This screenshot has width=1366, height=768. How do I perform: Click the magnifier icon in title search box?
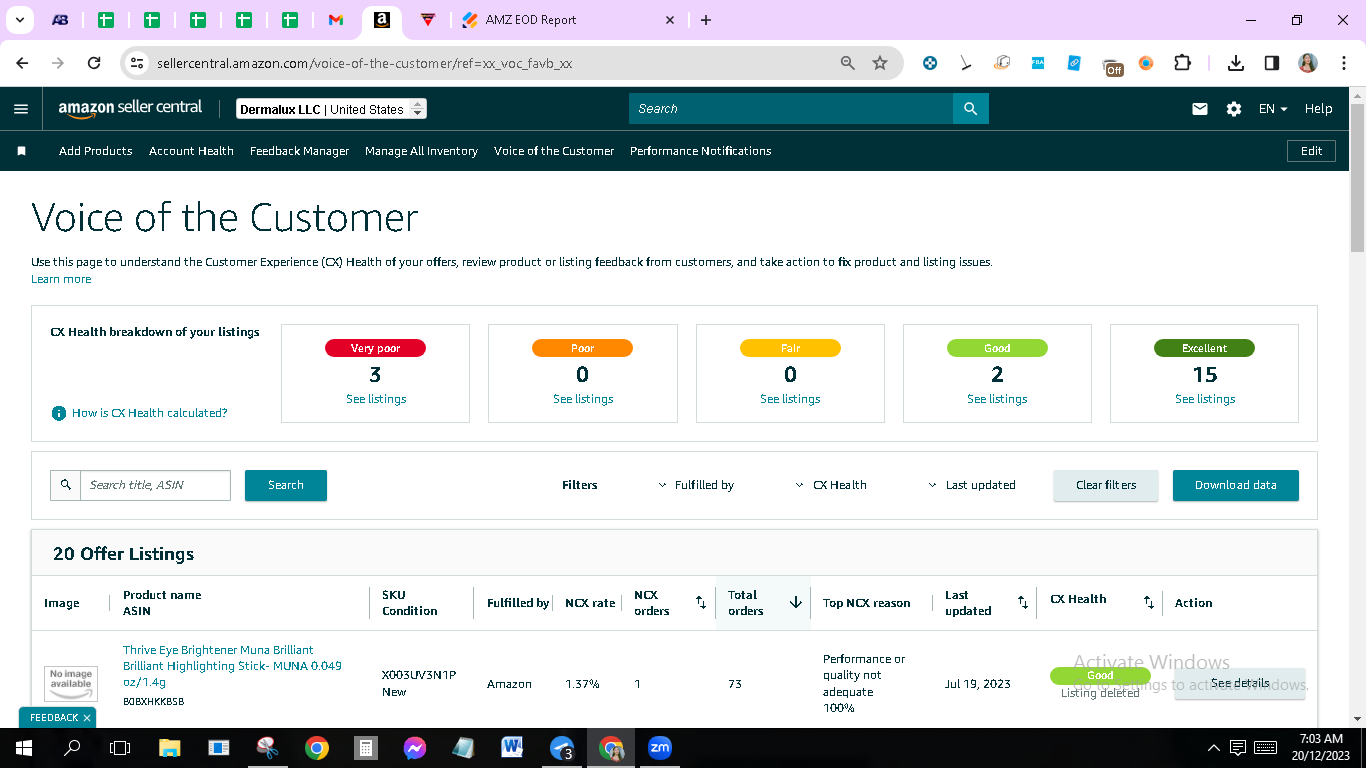point(66,485)
